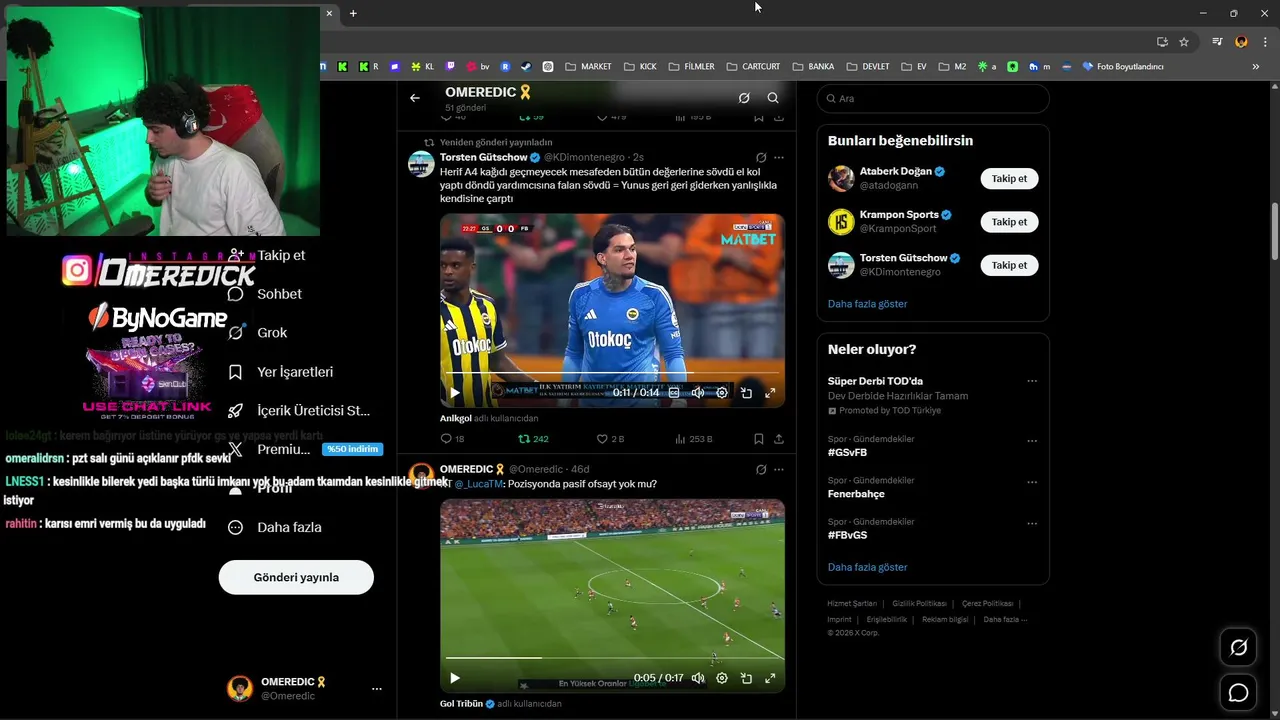The image size is (1280, 720).
Task: View analytics showing 253 B views
Action: 694,439
